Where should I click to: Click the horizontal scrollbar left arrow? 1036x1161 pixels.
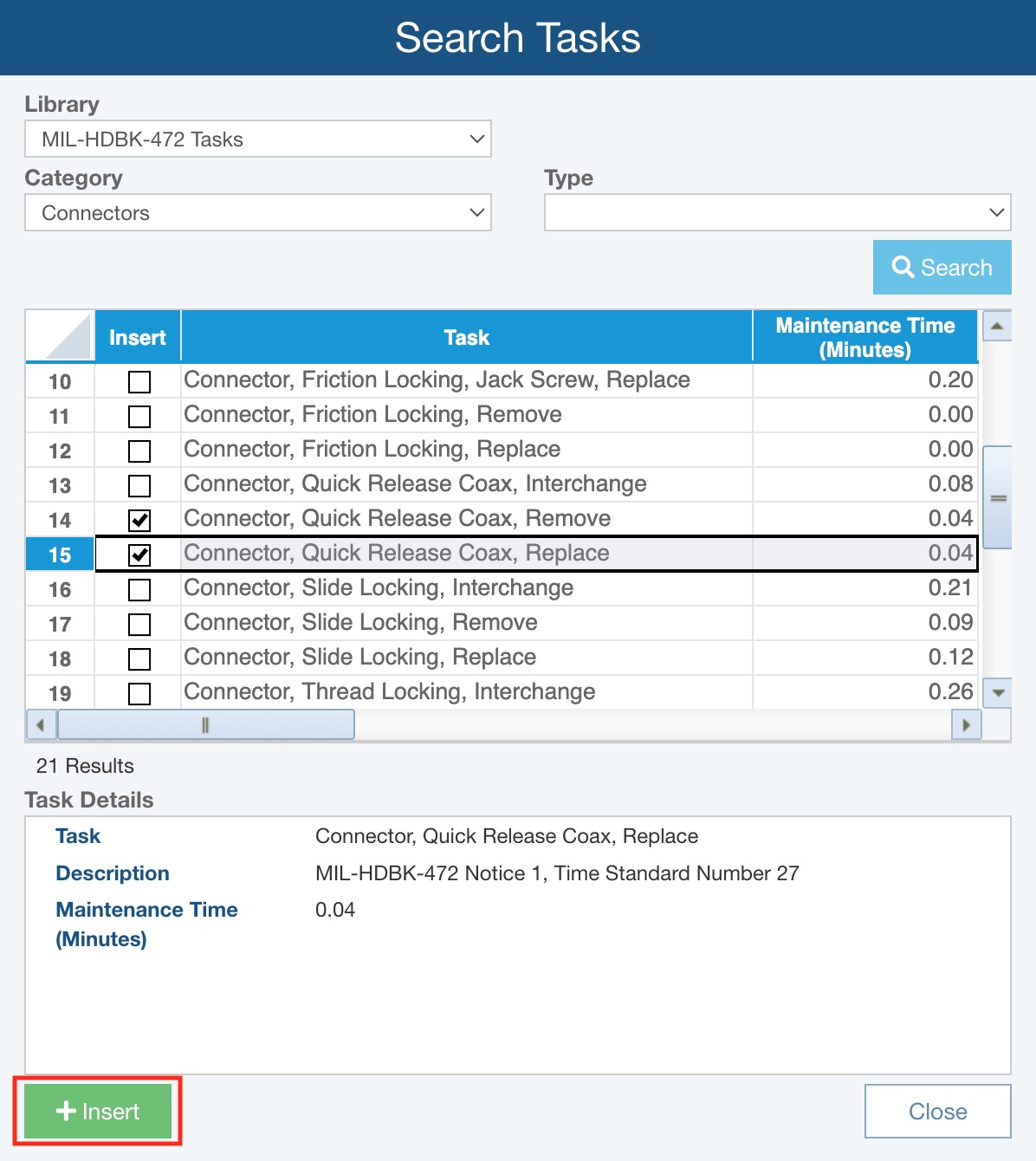(40, 724)
